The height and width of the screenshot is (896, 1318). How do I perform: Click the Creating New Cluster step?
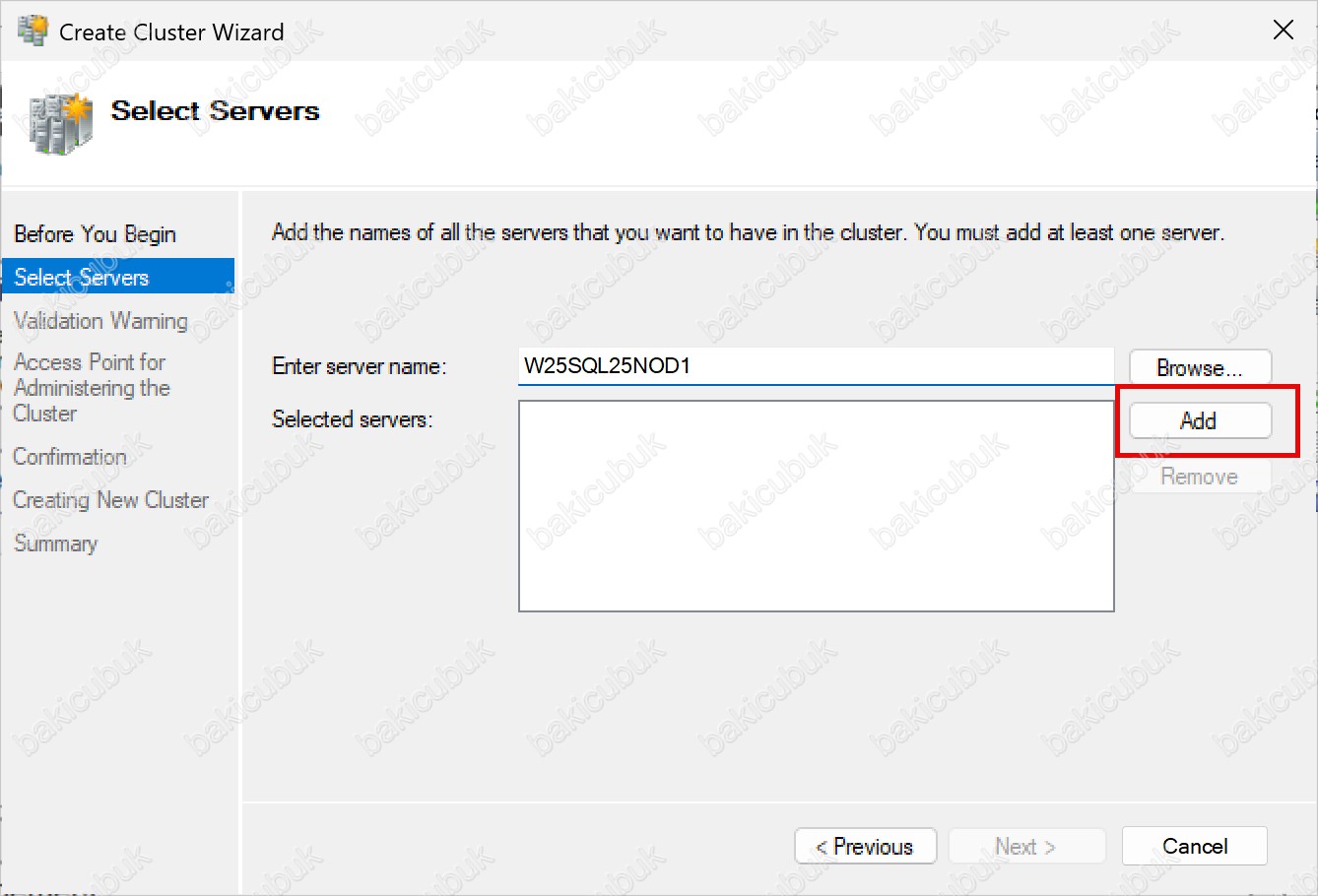110,500
